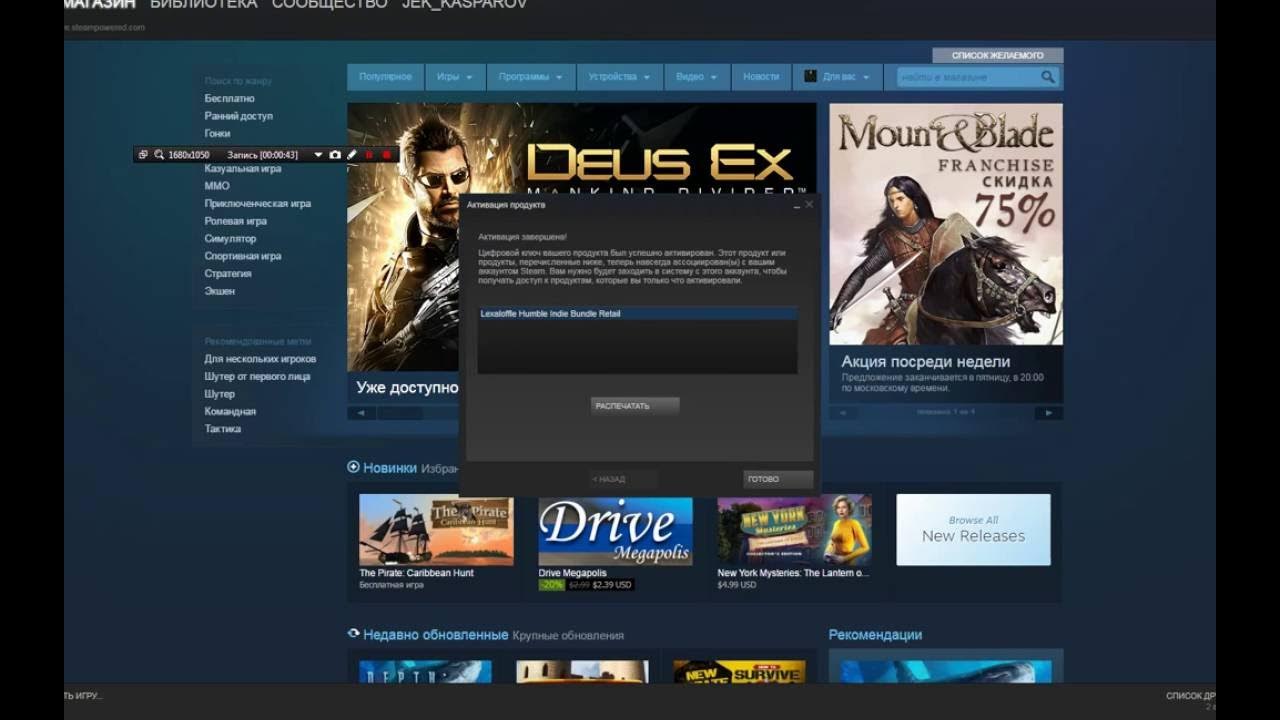Select the Стратегия genre link

click(x=227, y=274)
